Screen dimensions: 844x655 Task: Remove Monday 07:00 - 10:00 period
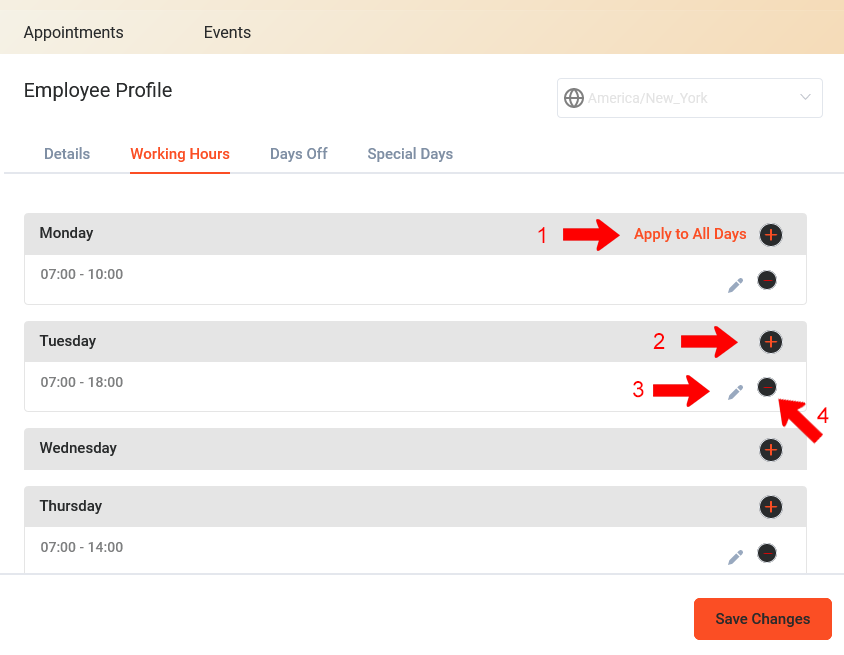766,280
